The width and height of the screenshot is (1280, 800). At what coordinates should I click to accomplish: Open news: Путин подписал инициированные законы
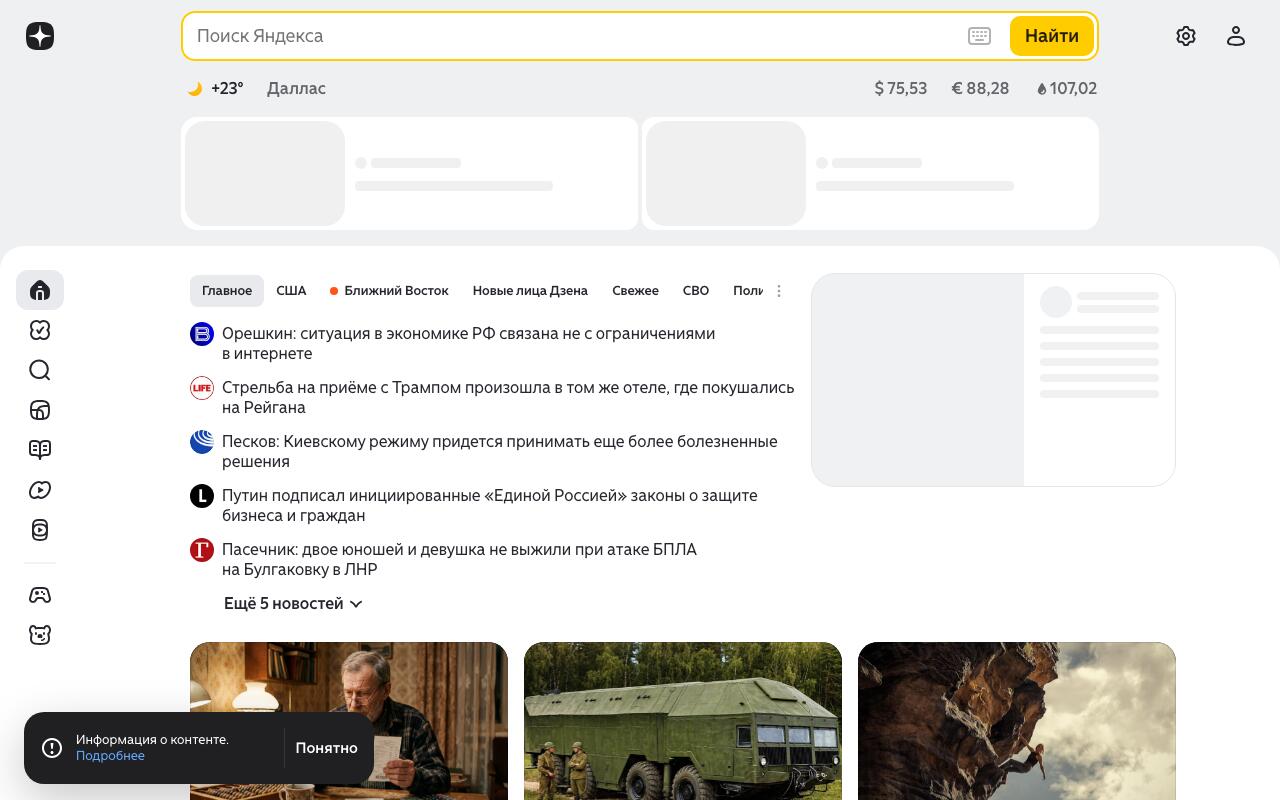(490, 506)
